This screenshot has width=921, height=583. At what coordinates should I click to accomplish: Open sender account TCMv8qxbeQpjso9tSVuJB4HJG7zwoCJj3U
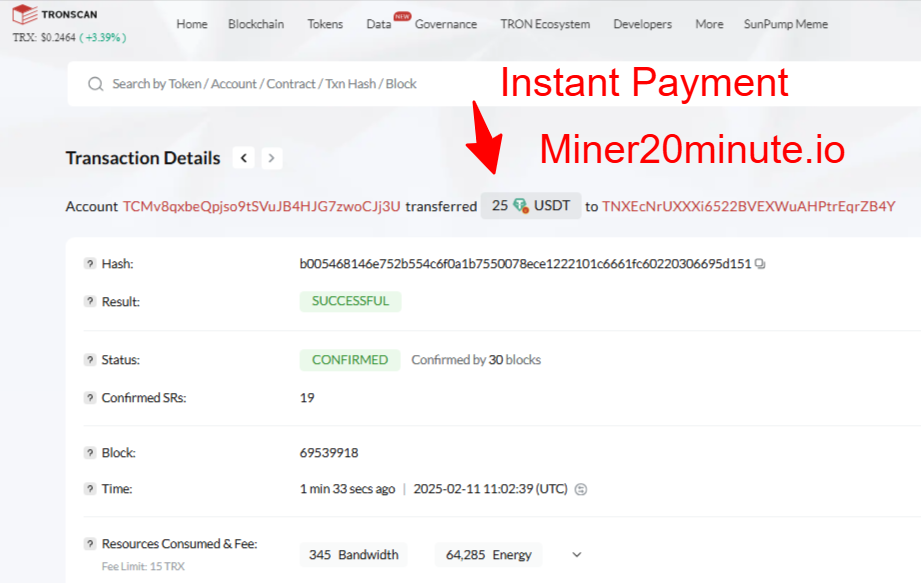[261, 206]
